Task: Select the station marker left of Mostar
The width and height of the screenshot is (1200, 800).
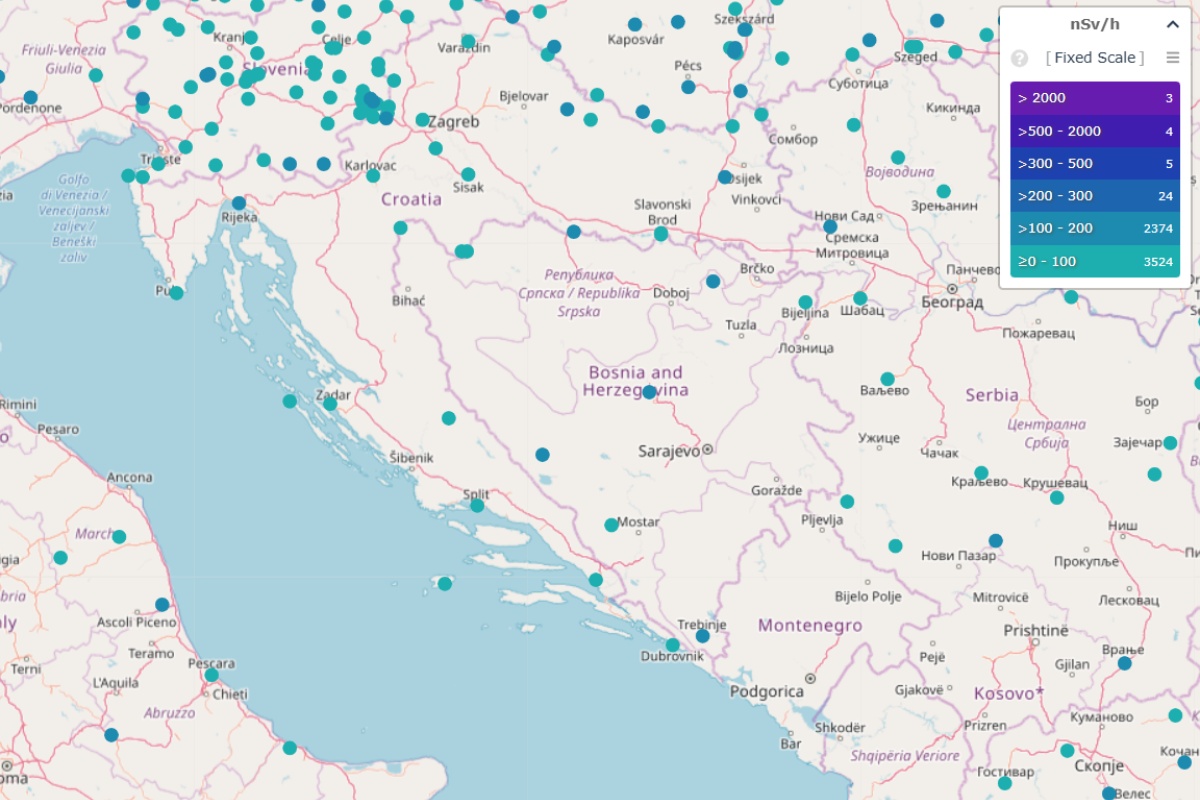Action: click(x=611, y=525)
